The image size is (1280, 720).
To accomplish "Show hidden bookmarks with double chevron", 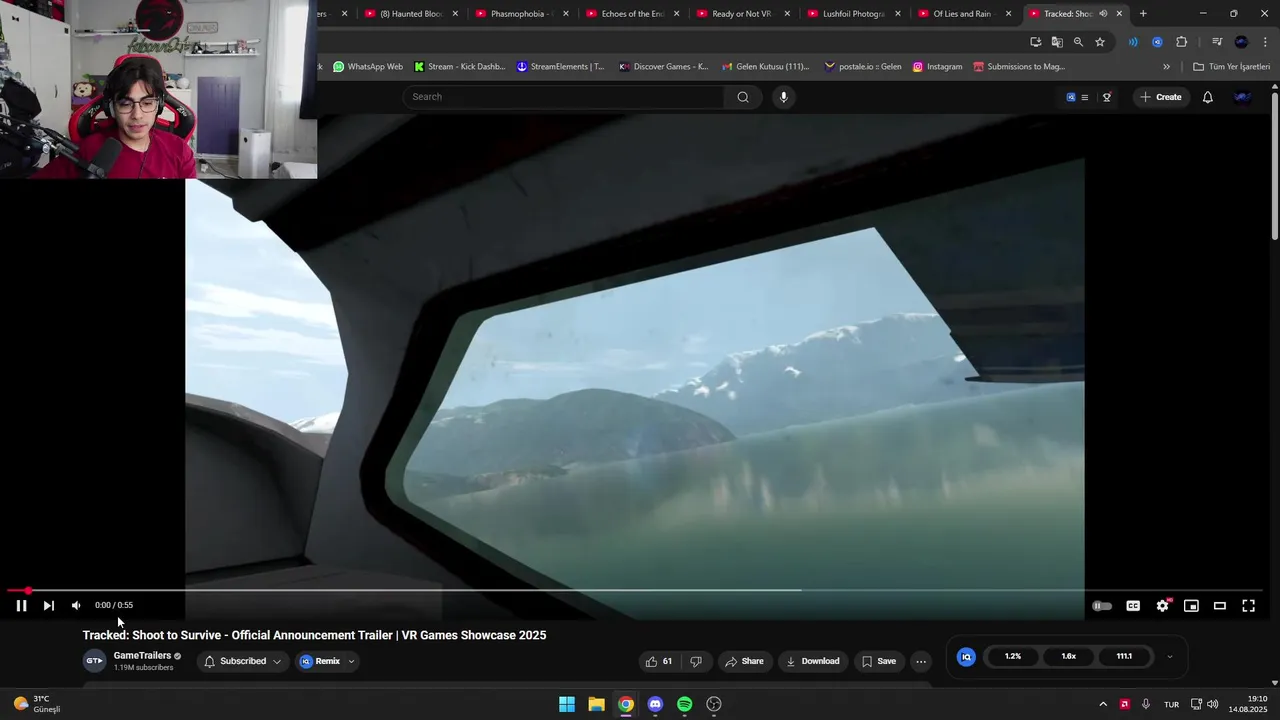I will coord(1166,67).
